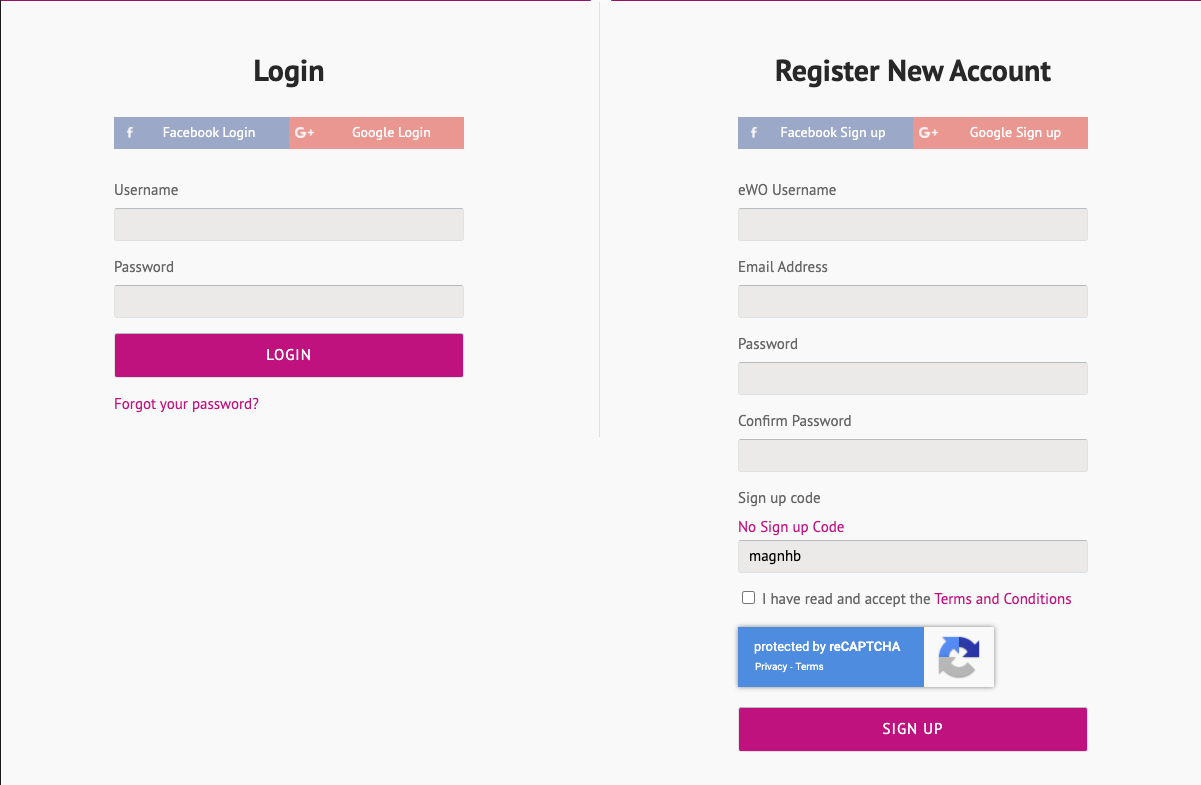Open the reCAPTCHA Privacy link
The image size is (1201, 785).
click(x=770, y=667)
